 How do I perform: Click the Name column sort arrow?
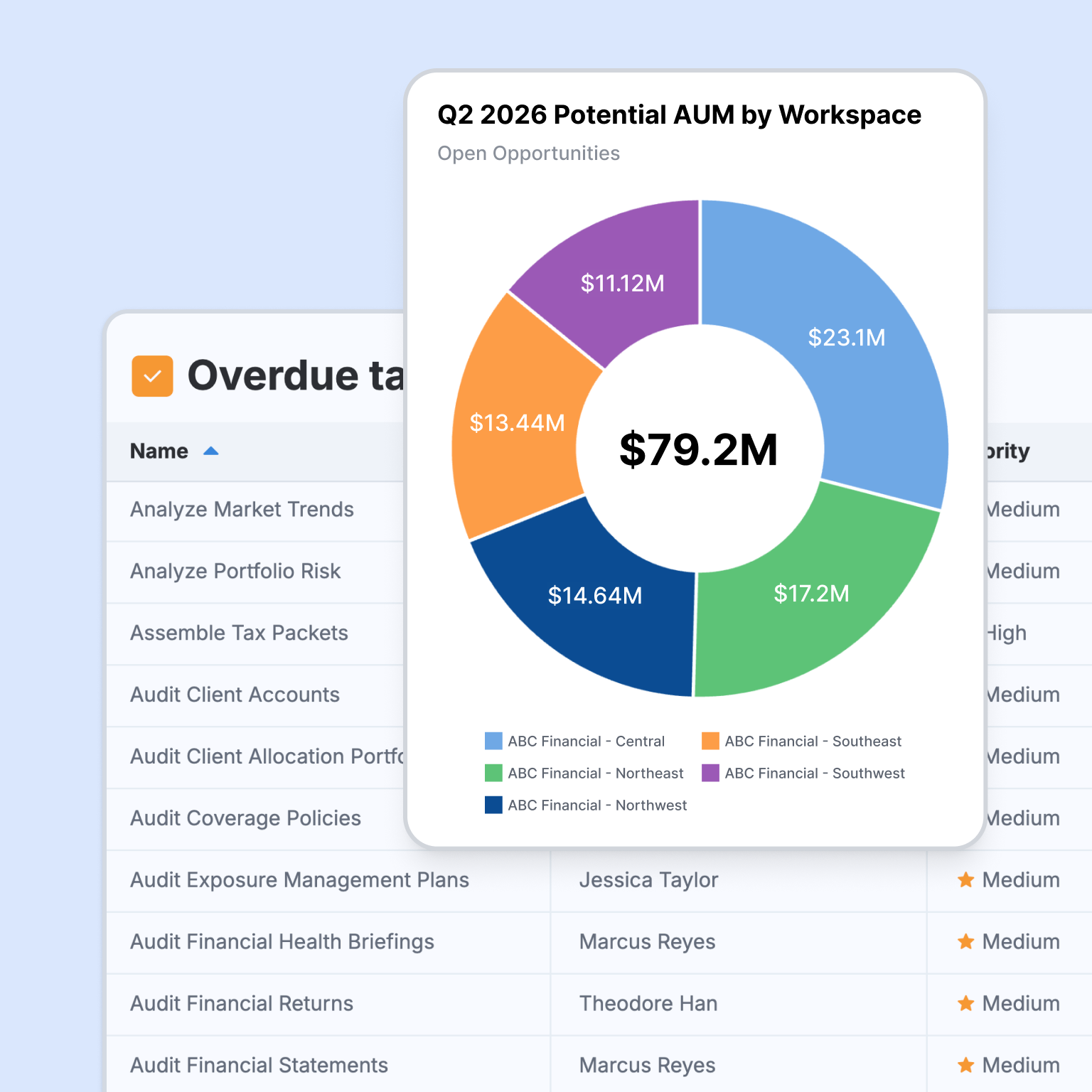click(210, 451)
